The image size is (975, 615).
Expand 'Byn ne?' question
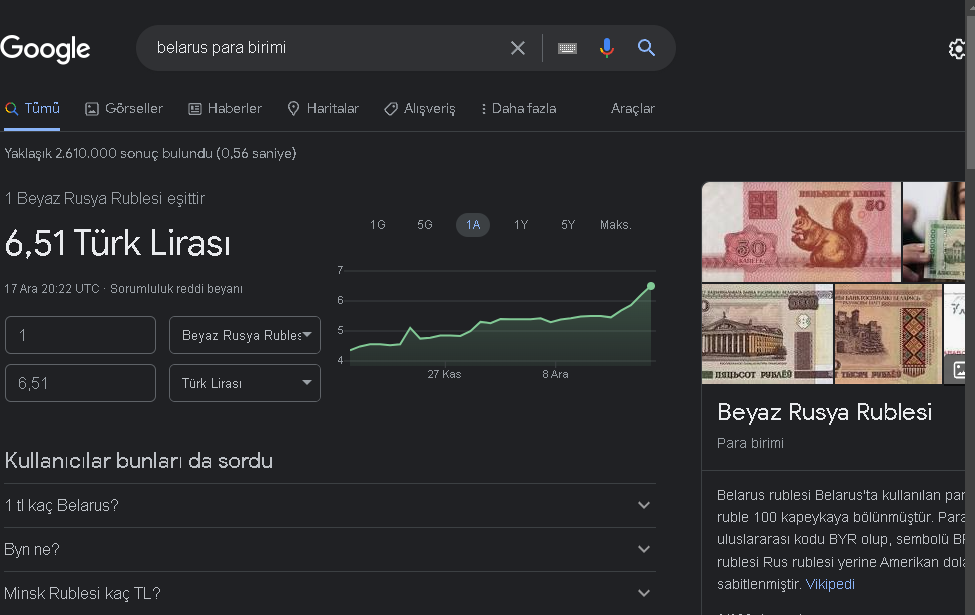click(x=644, y=549)
